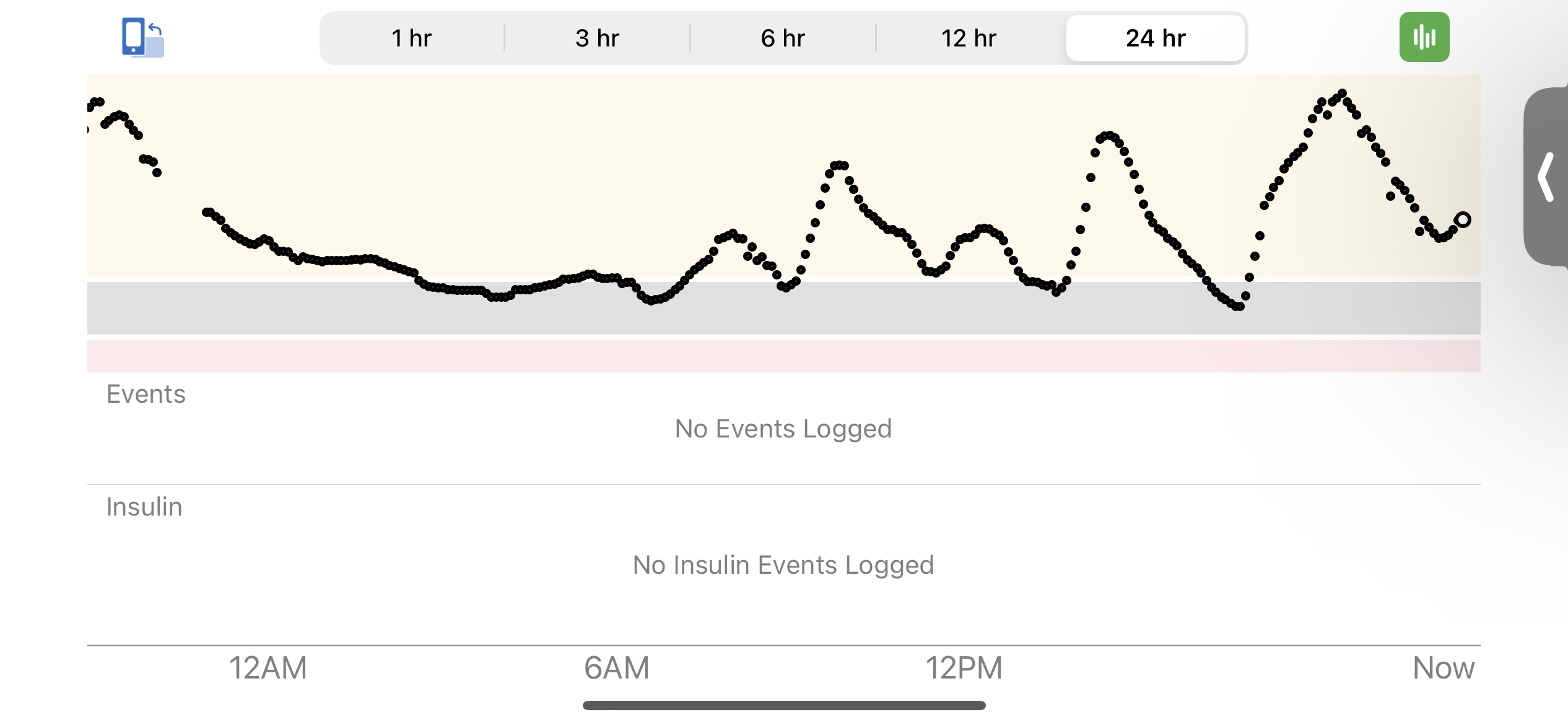Switch to the 3 hr view

point(598,38)
